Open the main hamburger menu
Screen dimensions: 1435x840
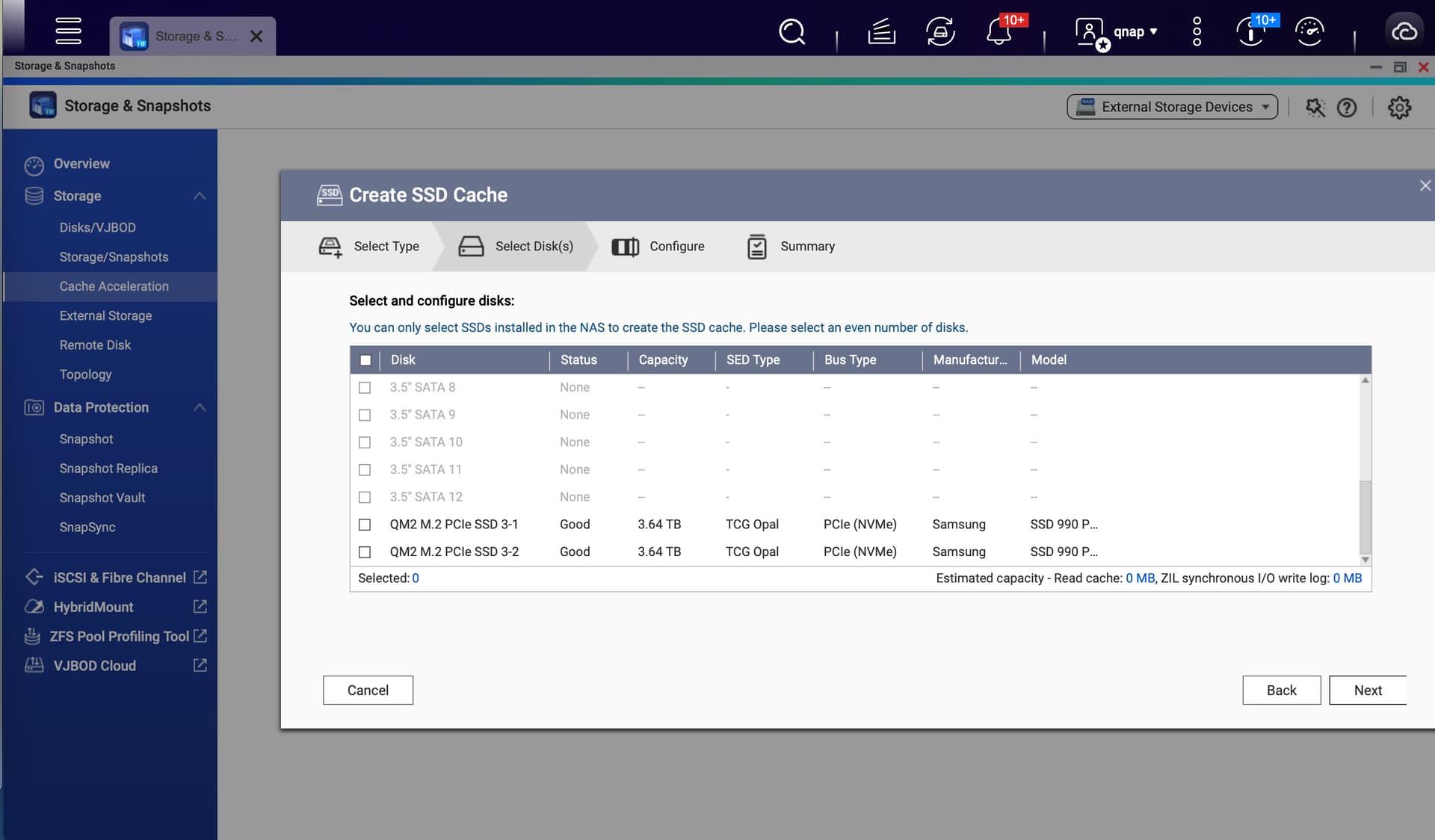pyautogui.click(x=68, y=31)
